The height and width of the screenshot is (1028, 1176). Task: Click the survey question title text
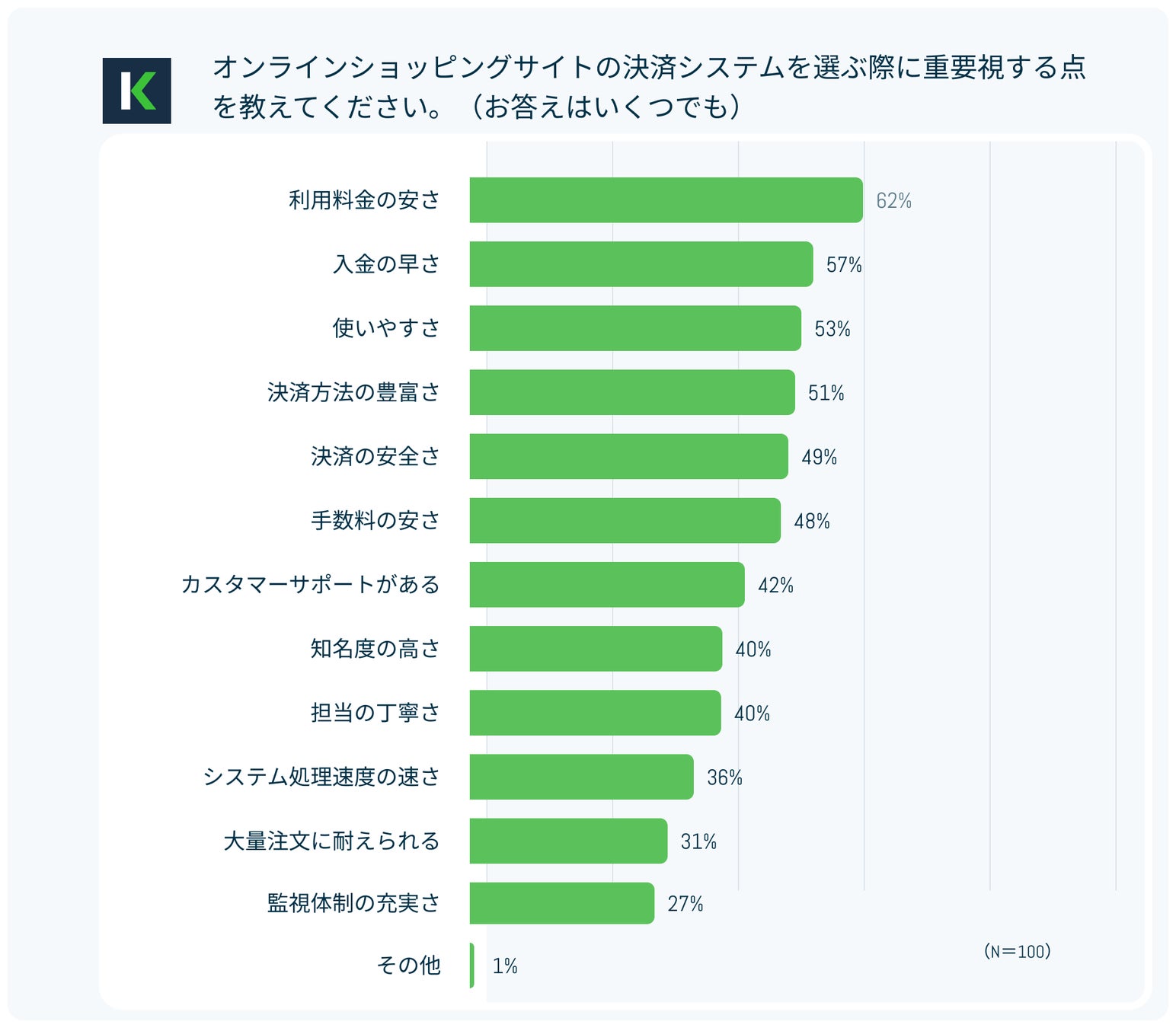pos(649,87)
